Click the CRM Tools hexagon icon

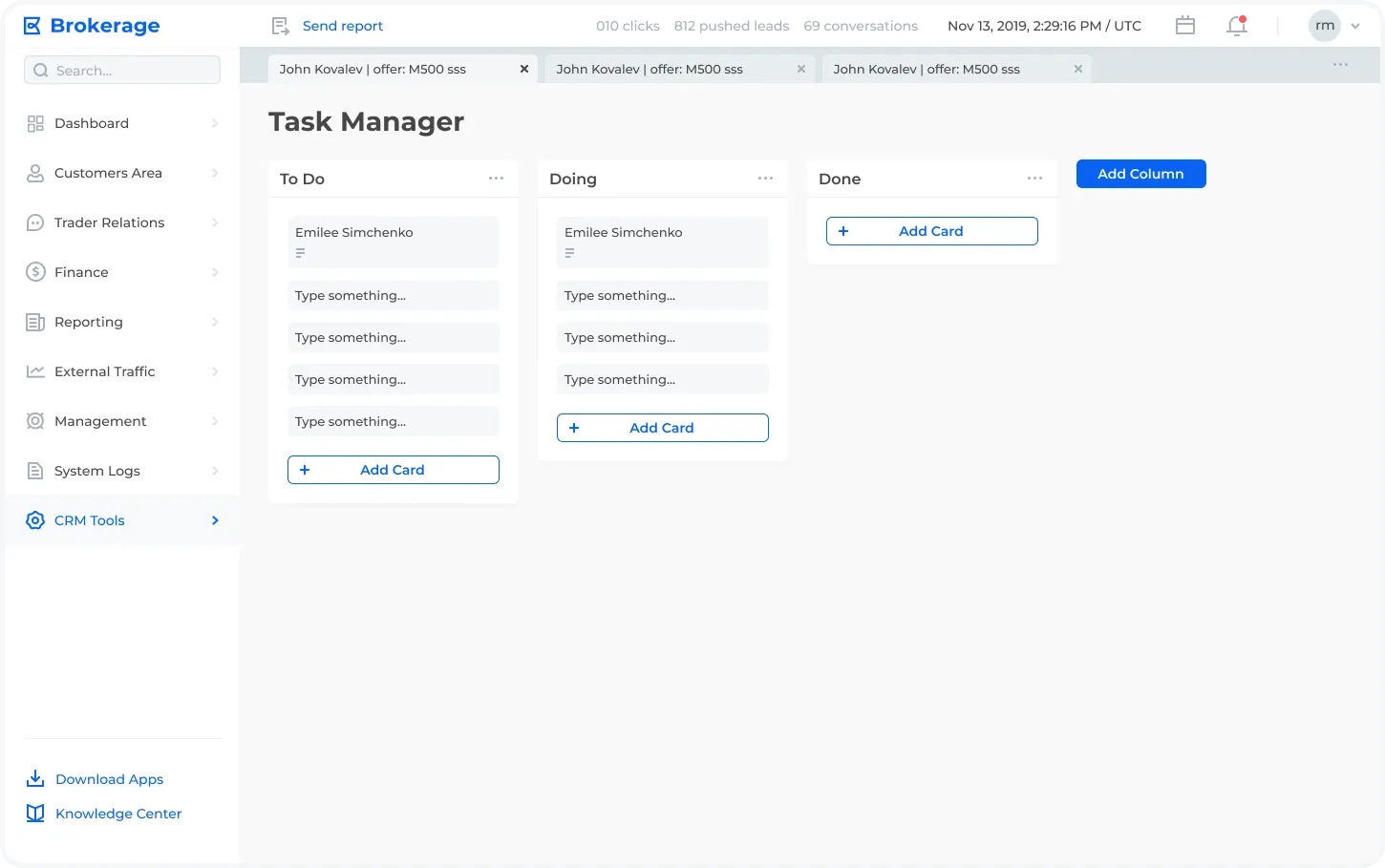pos(35,520)
